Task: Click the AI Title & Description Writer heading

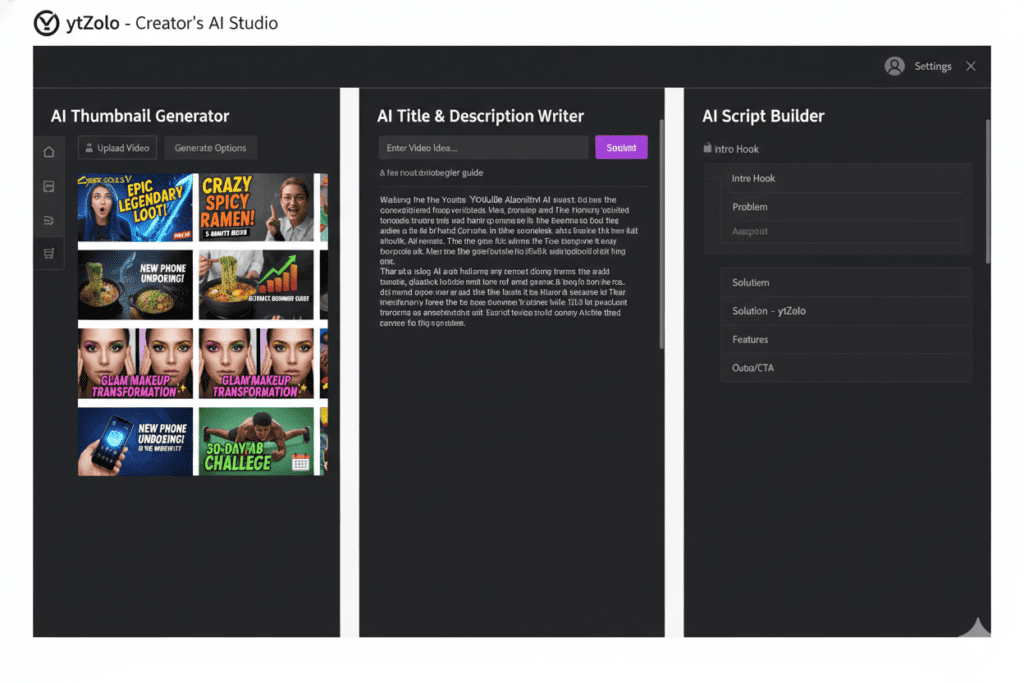Action: click(480, 116)
